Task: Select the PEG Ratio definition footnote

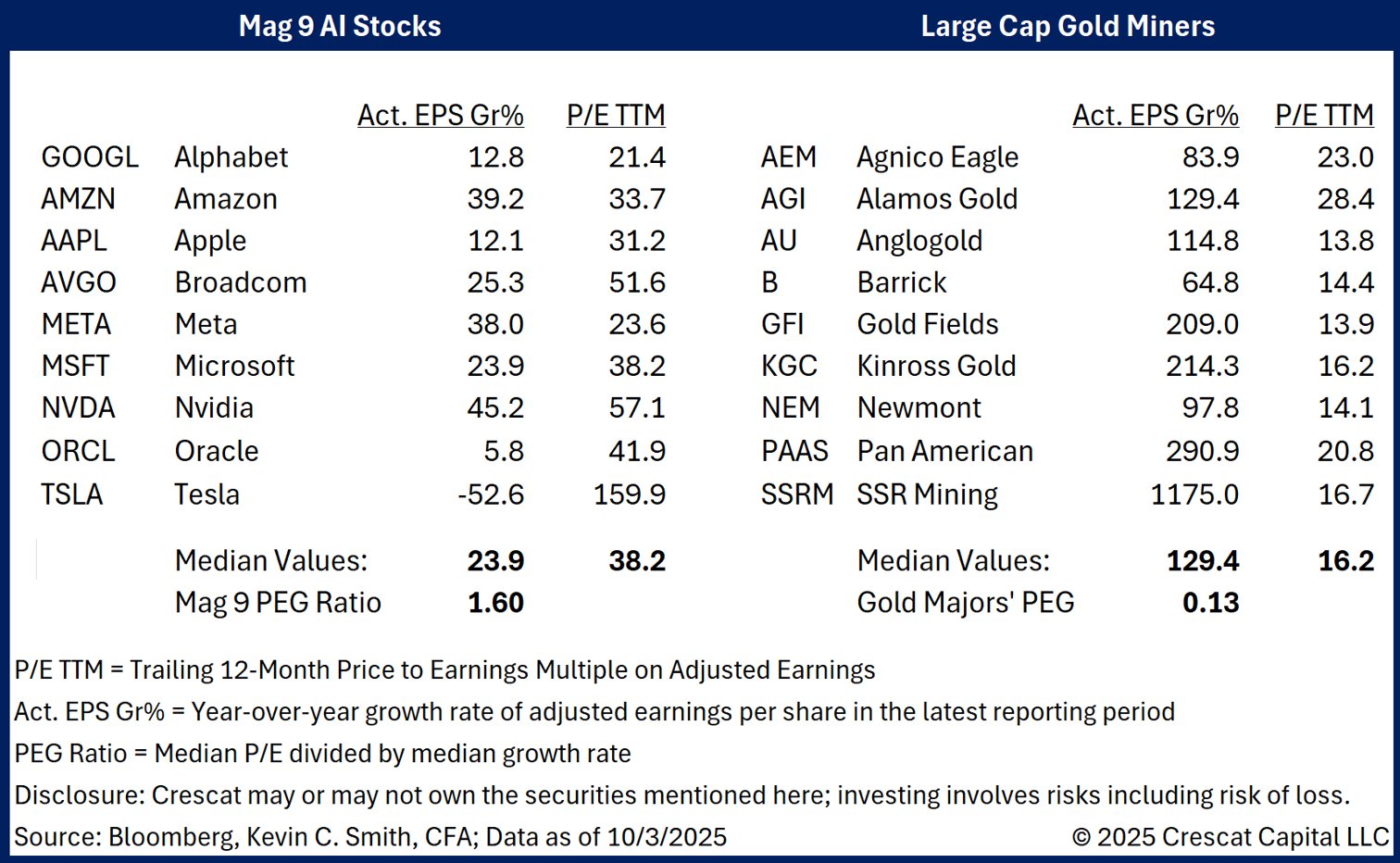Action: click(x=322, y=754)
